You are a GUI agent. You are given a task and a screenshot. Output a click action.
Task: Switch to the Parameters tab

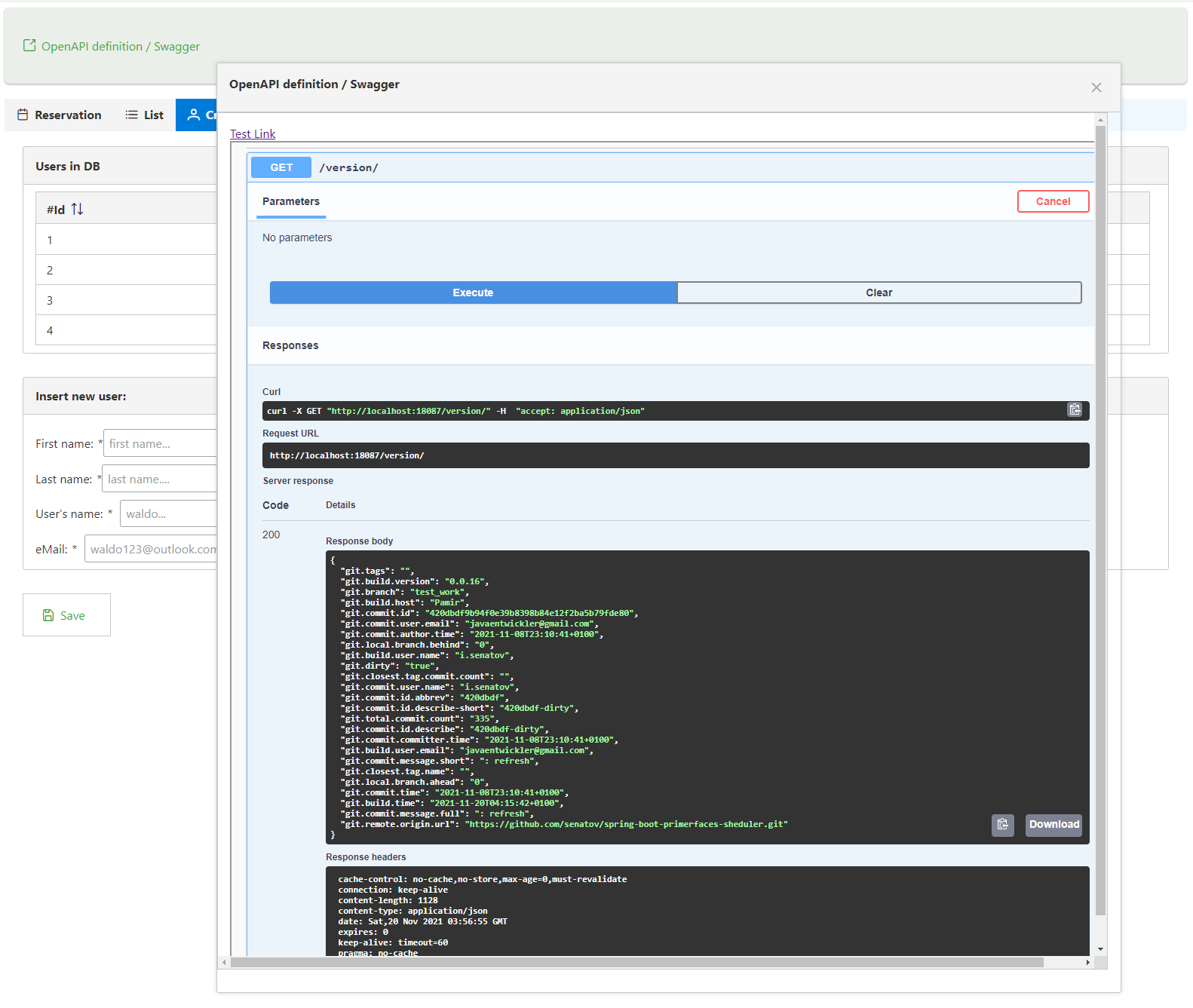291,202
